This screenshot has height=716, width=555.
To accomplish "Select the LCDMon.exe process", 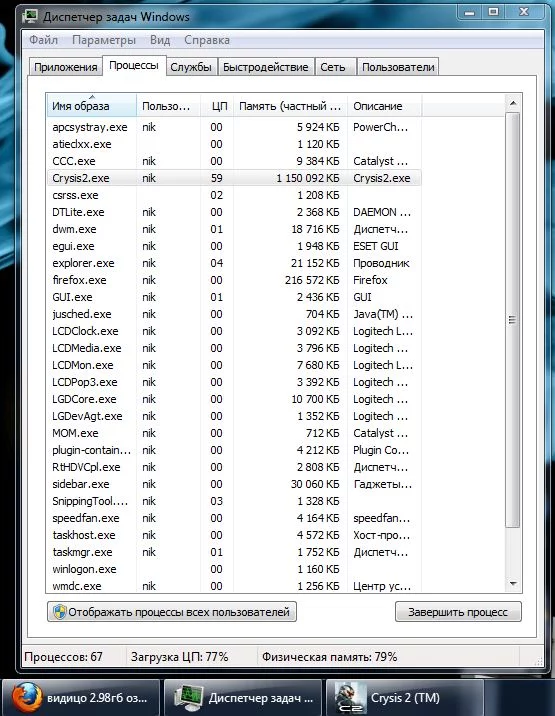I will point(234,365).
